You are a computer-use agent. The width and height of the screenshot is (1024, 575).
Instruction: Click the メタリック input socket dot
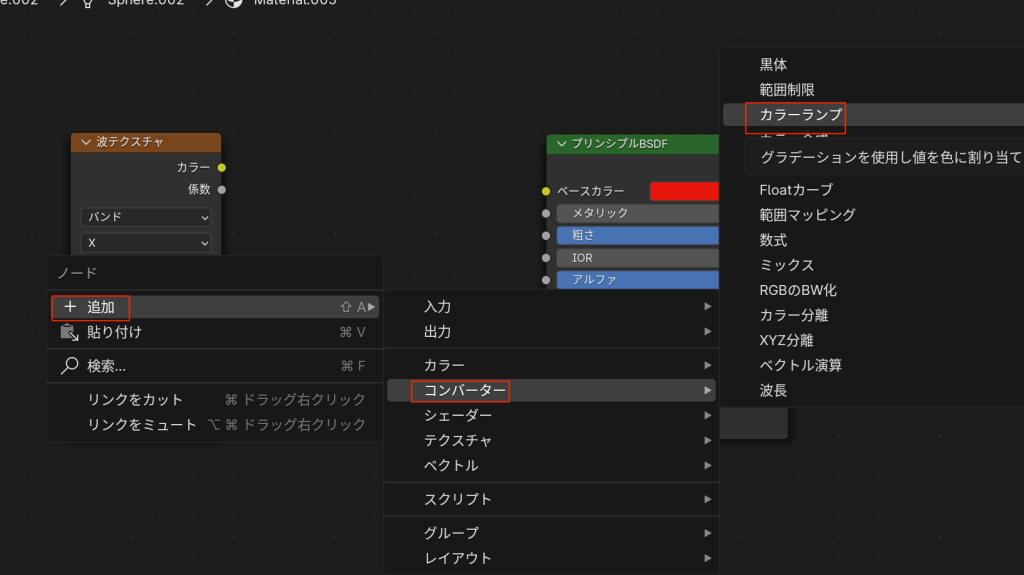[x=546, y=213]
